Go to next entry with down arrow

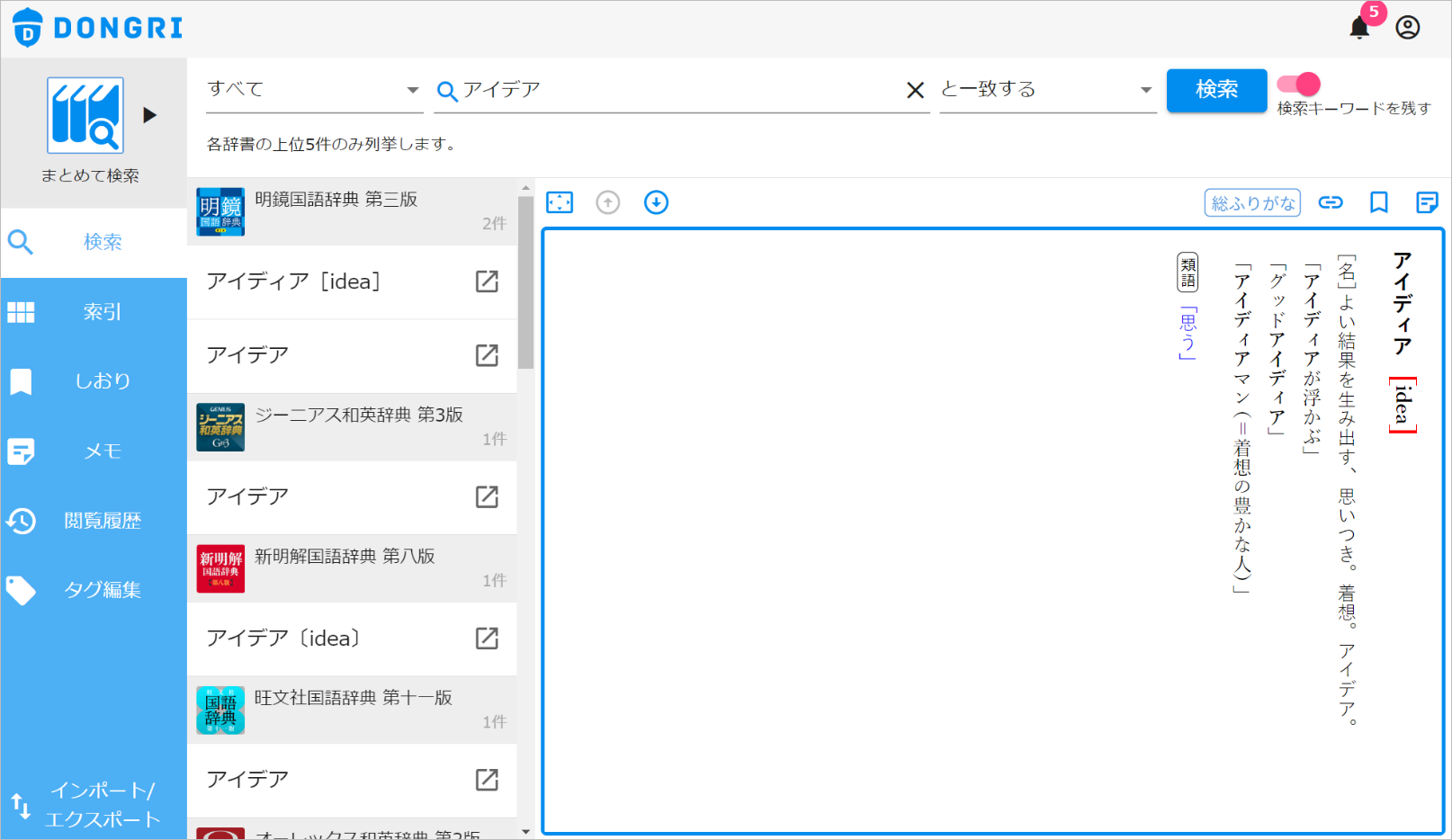(x=657, y=202)
